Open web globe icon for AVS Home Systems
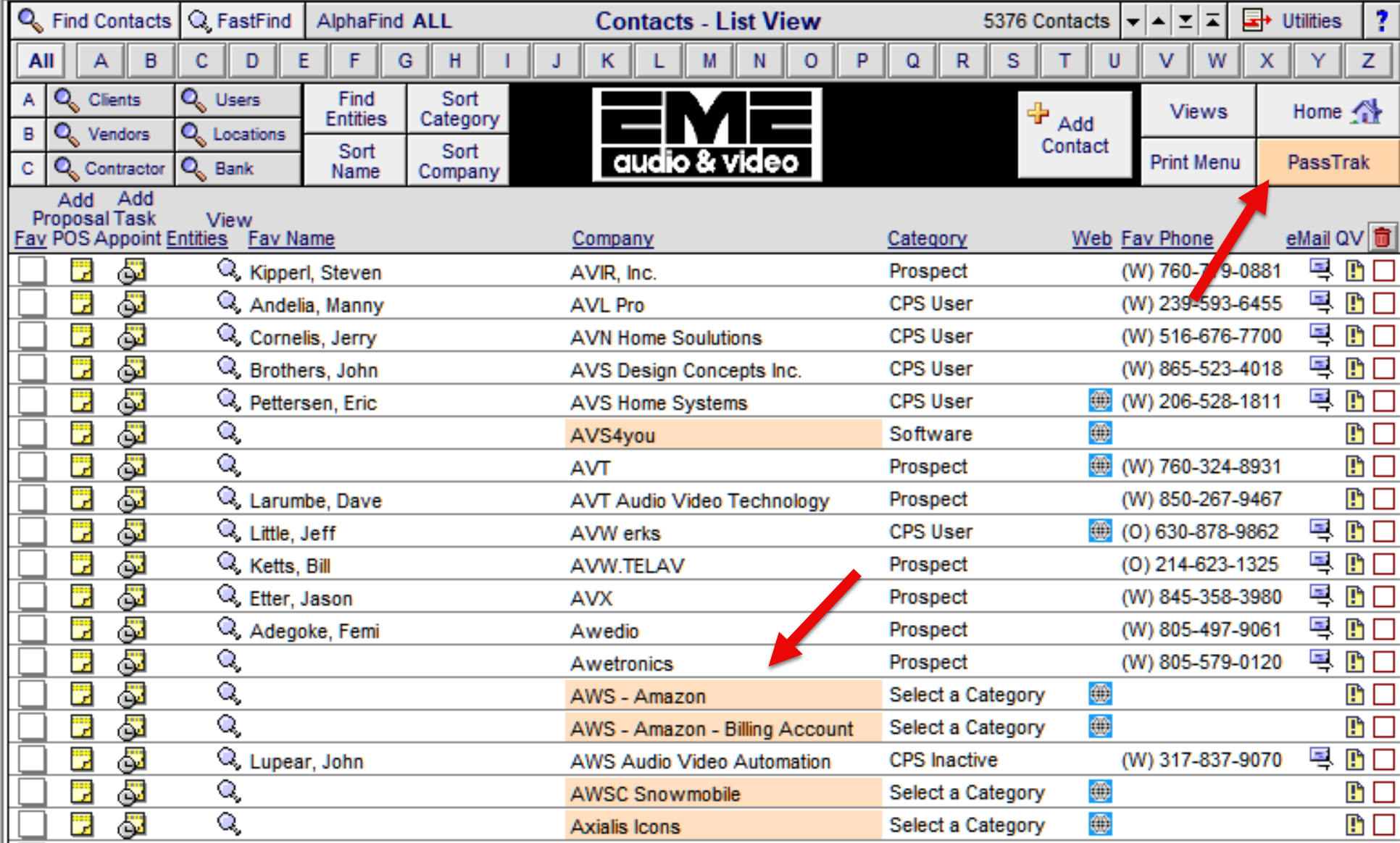The image size is (1400, 843). [1100, 400]
